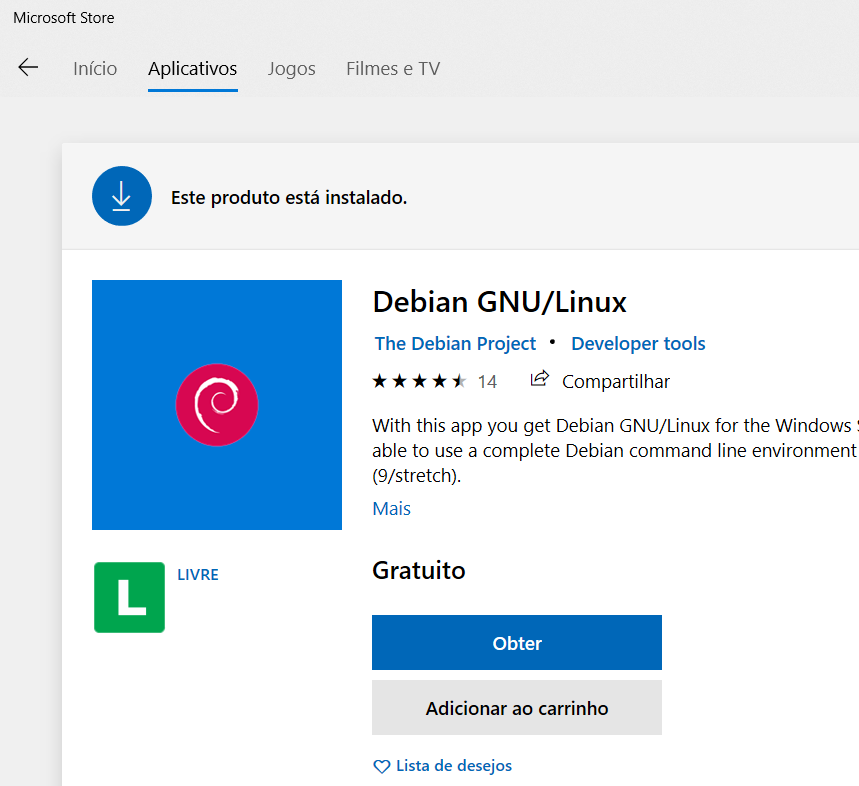Click the wishlist heart icon
The height and width of the screenshot is (786, 859).
pos(381,766)
